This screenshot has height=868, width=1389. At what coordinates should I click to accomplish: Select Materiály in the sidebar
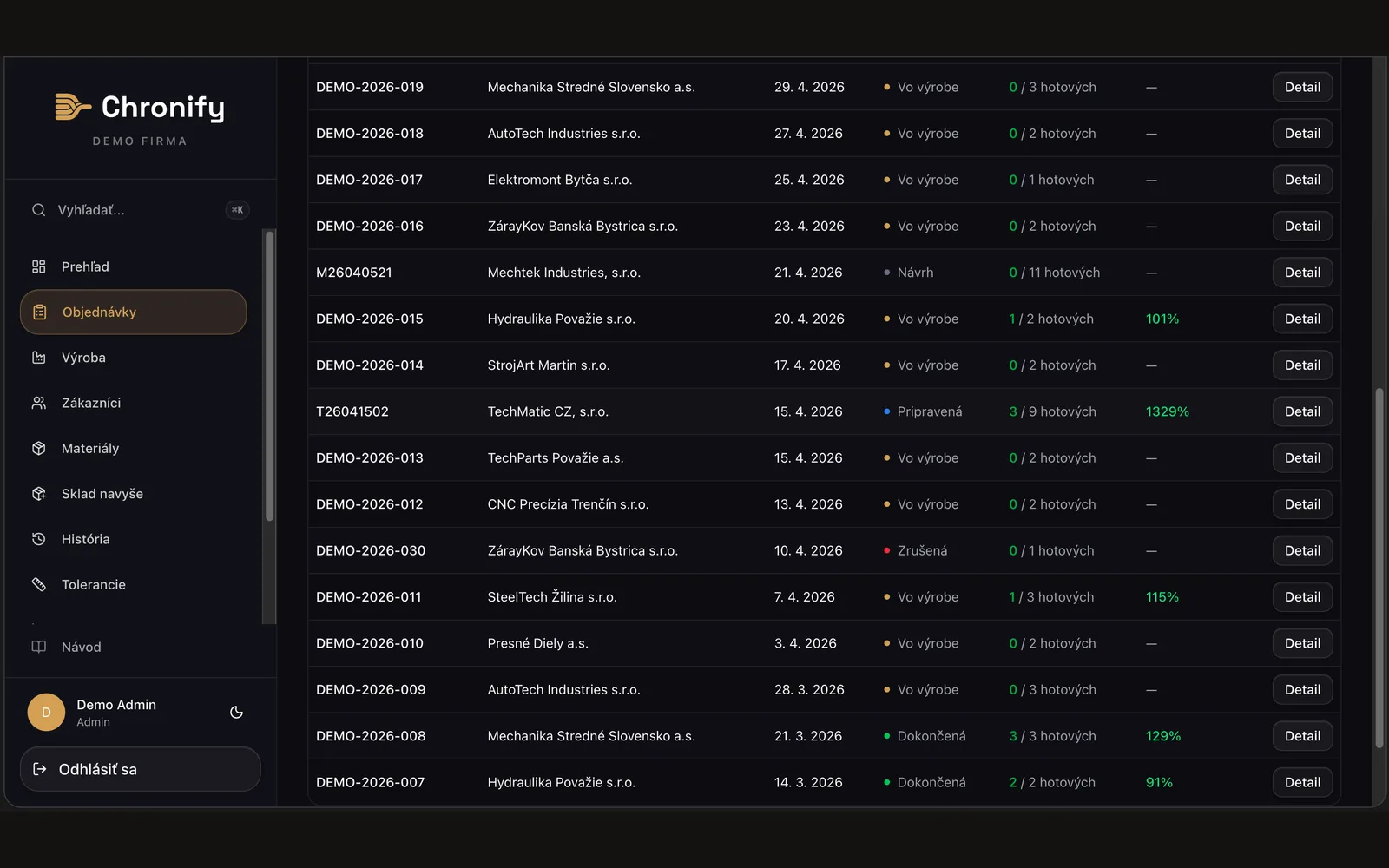click(133, 449)
